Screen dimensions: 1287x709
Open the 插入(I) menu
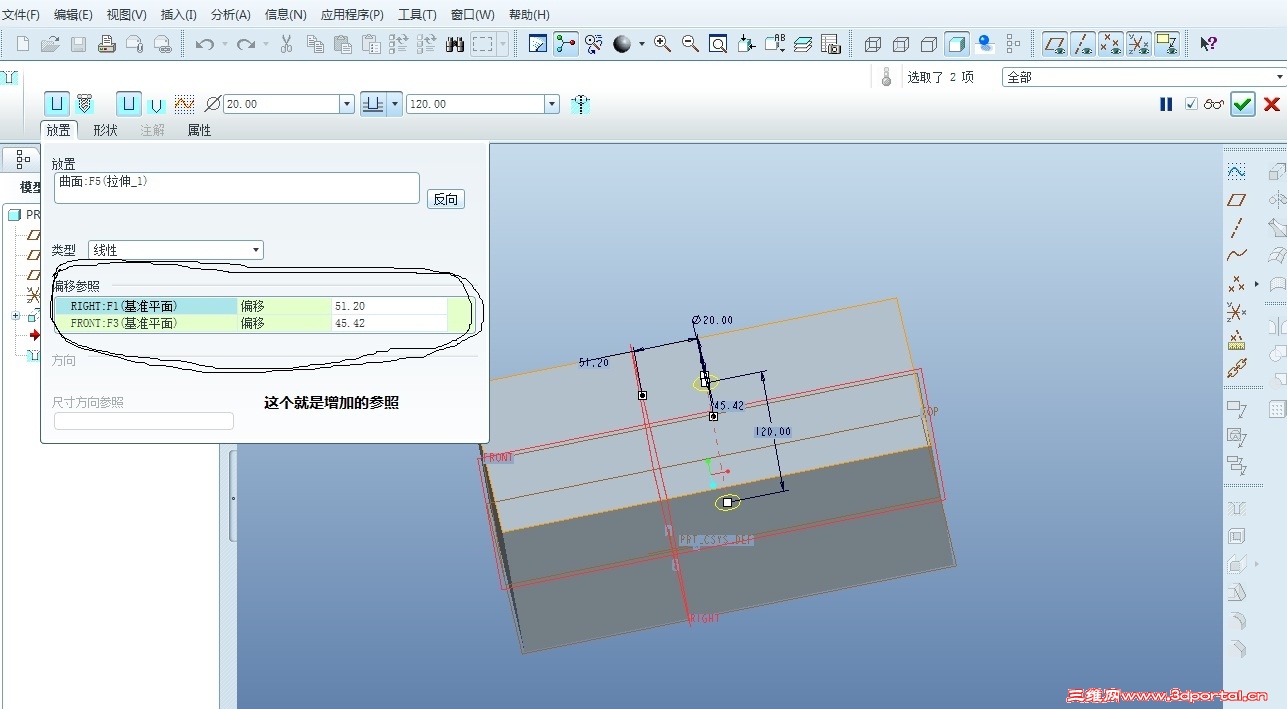coord(179,15)
